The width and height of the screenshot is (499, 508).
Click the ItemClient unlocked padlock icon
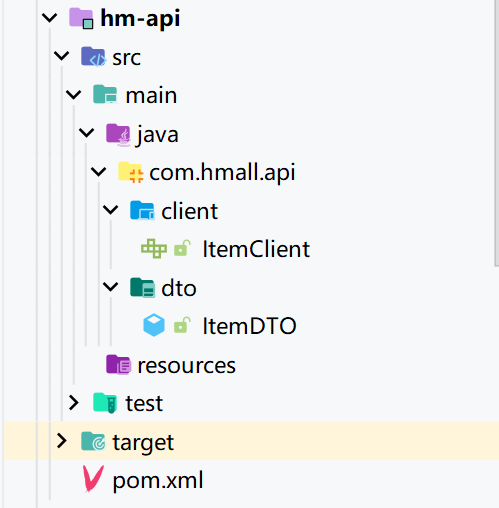coord(182,248)
